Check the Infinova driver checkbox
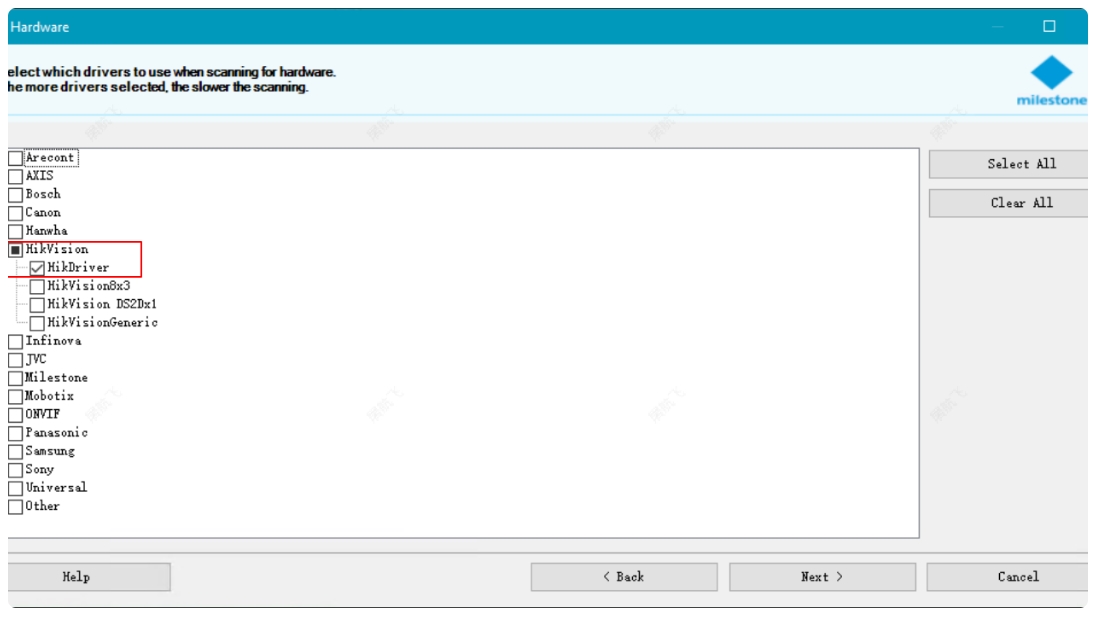The width and height of the screenshot is (1101, 621). tap(15, 341)
